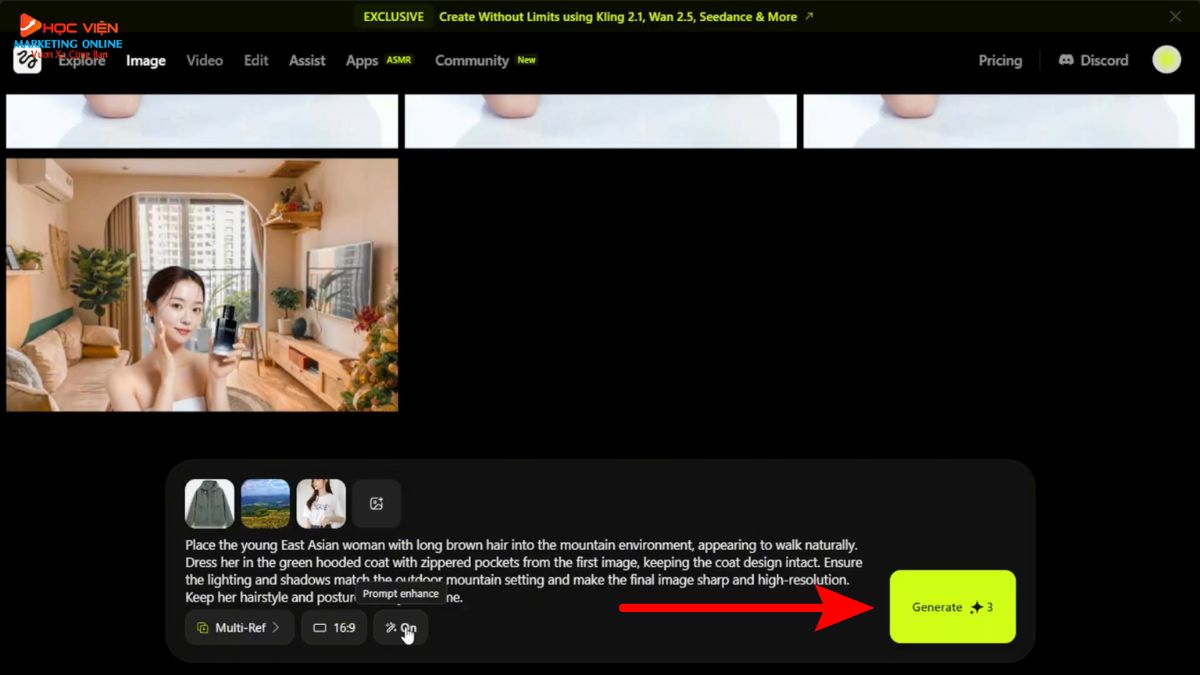1200x675 pixels.
Task: Select the woman in white shirt thumbnail
Action: click(321, 504)
